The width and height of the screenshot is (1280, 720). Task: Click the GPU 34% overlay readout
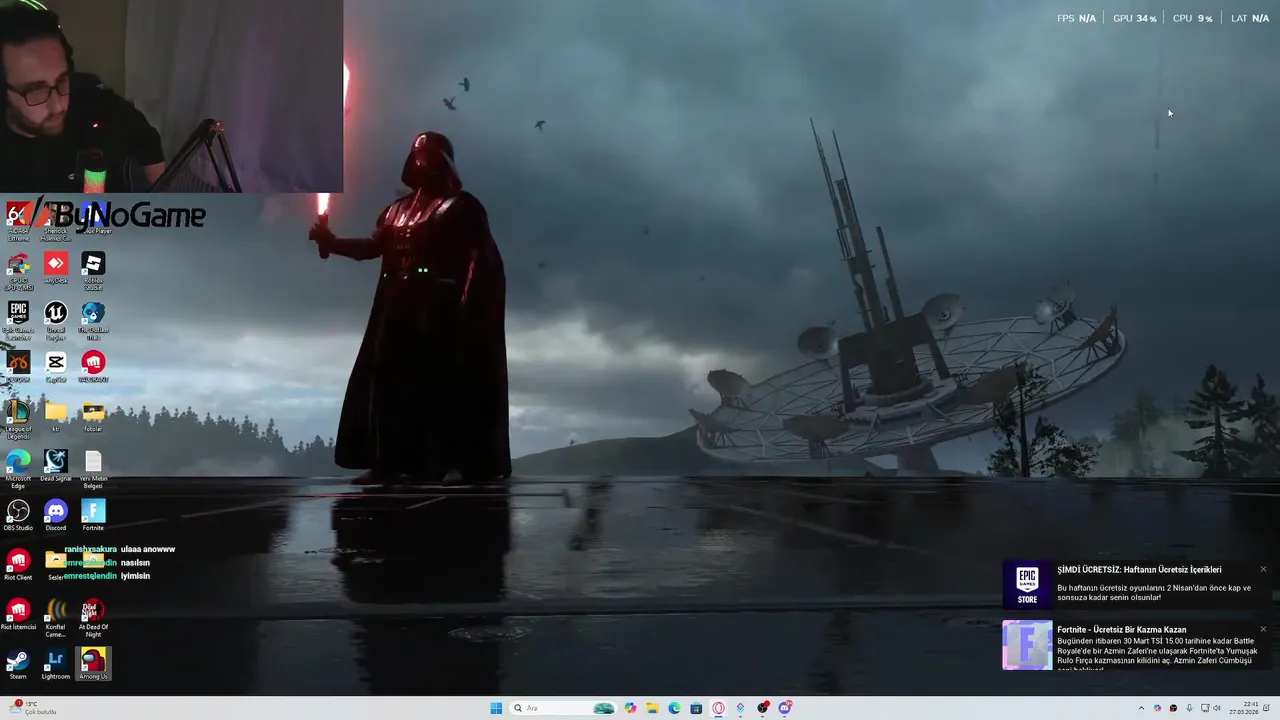(x=1134, y=18)
